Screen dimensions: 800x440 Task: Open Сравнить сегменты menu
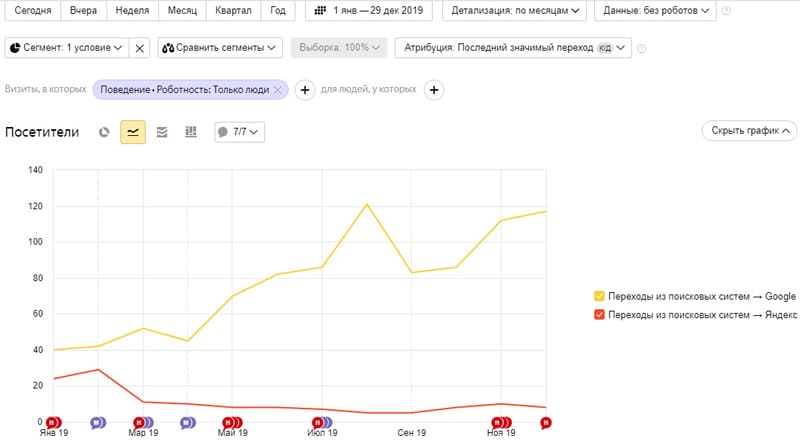click(220, 48)
